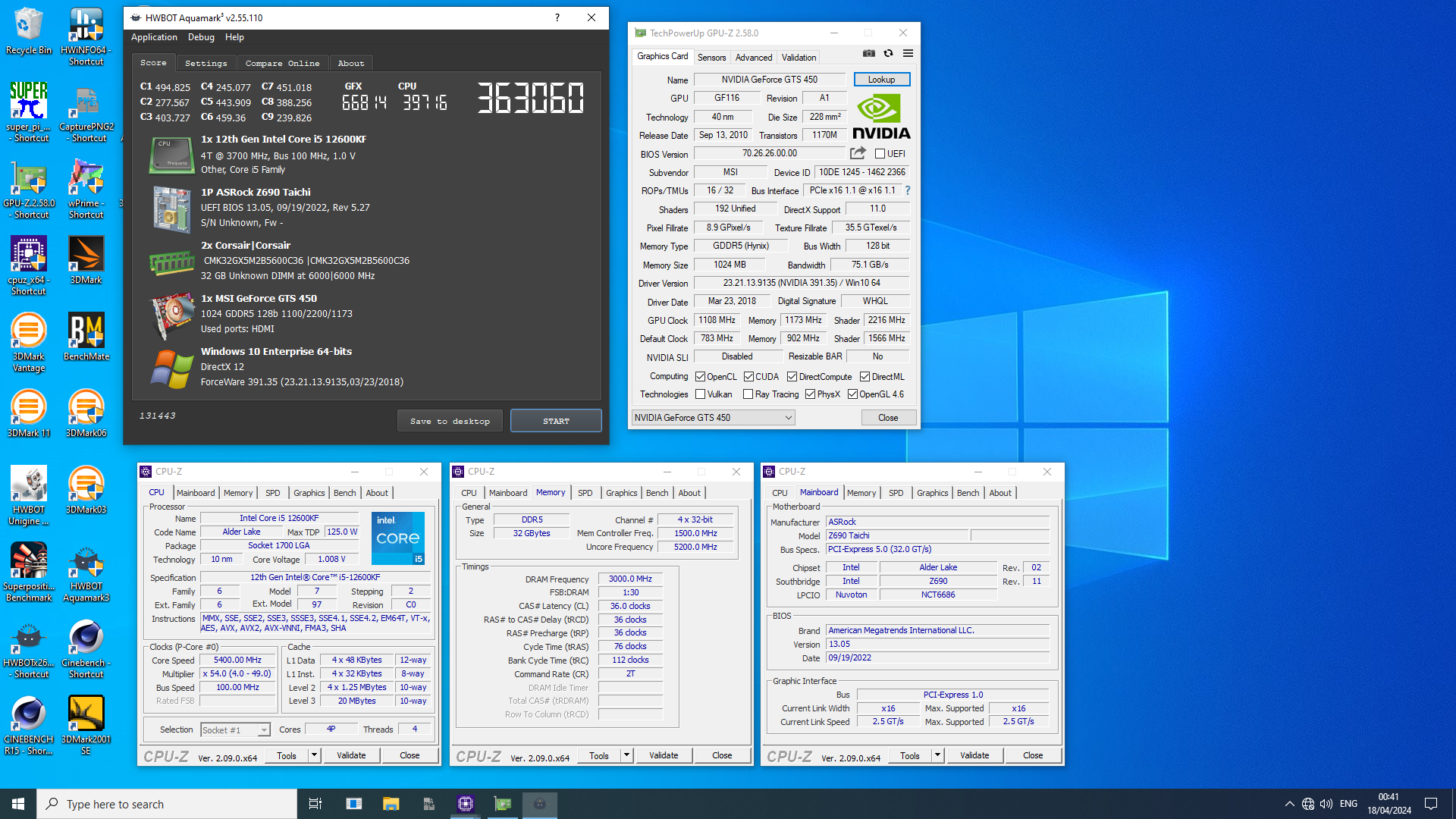Toggle PhysX checkbox in GPU-Z
Viewport: 1456px width, 819px height.
810,394
